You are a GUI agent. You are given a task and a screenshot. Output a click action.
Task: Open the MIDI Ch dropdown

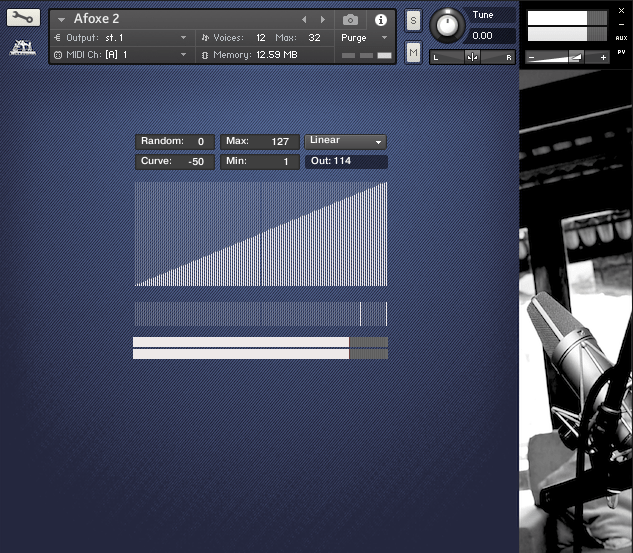(x=120, y=55)
